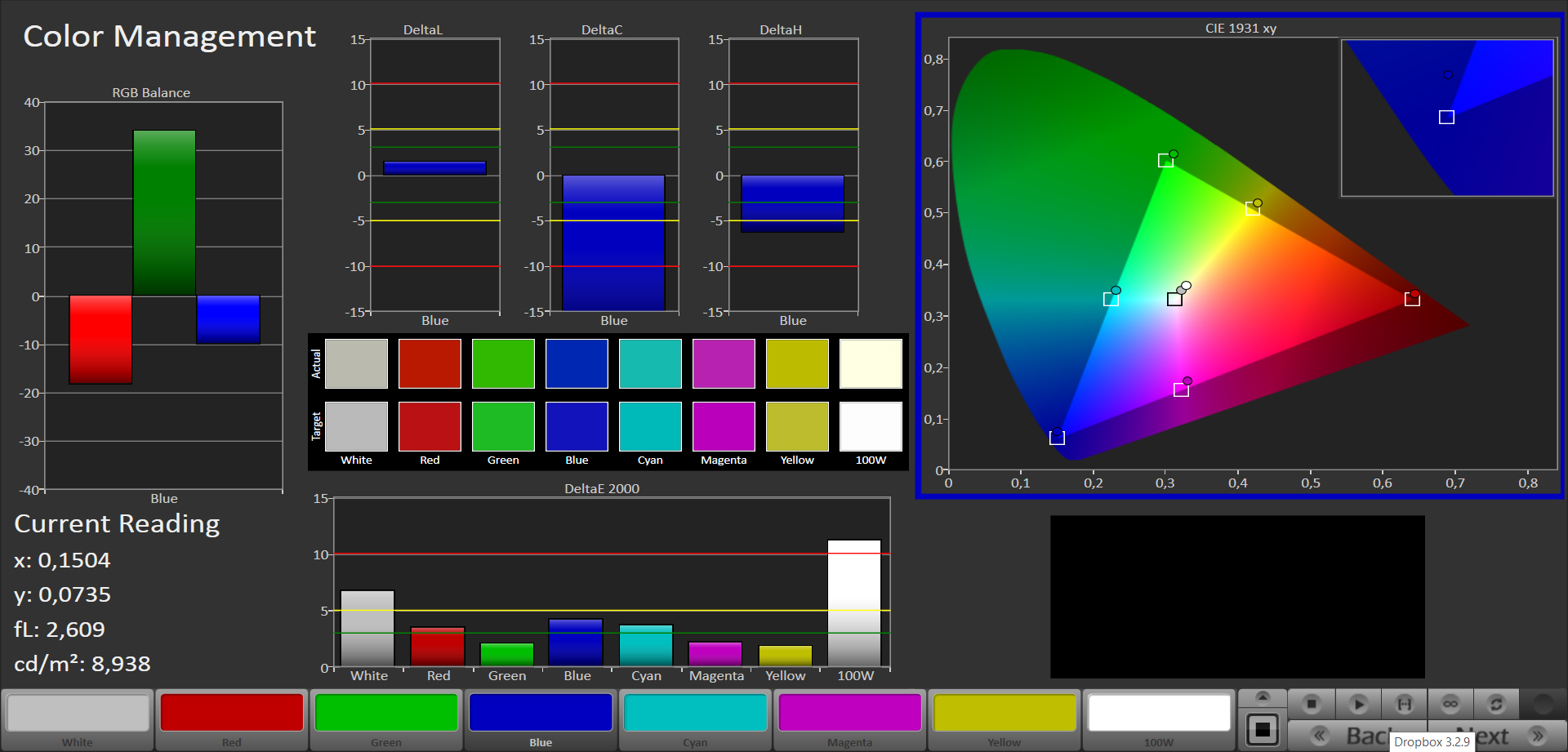1568x752 pixels.
Task: Click the Actual Cyan swatch
Action: pos(650,363)
